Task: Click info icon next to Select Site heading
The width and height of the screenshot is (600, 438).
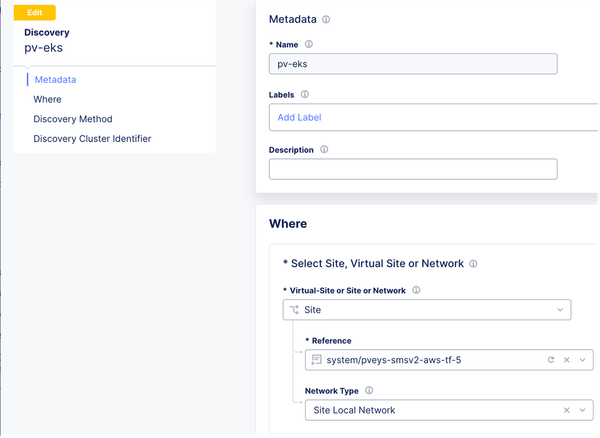Action: (x=473, y=264)
